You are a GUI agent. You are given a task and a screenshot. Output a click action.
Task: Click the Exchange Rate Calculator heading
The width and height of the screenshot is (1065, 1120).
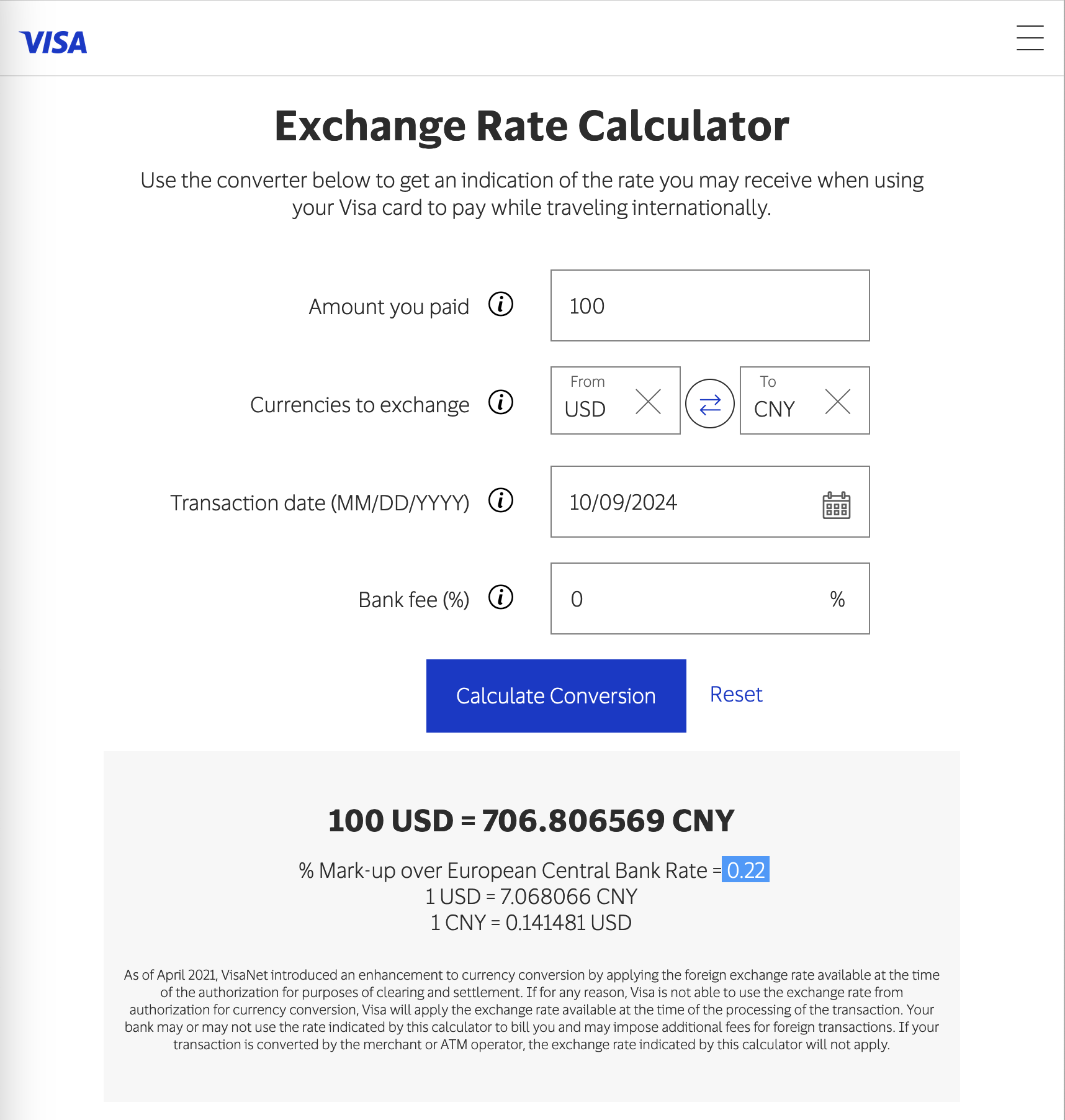click(x=532, y=126)
